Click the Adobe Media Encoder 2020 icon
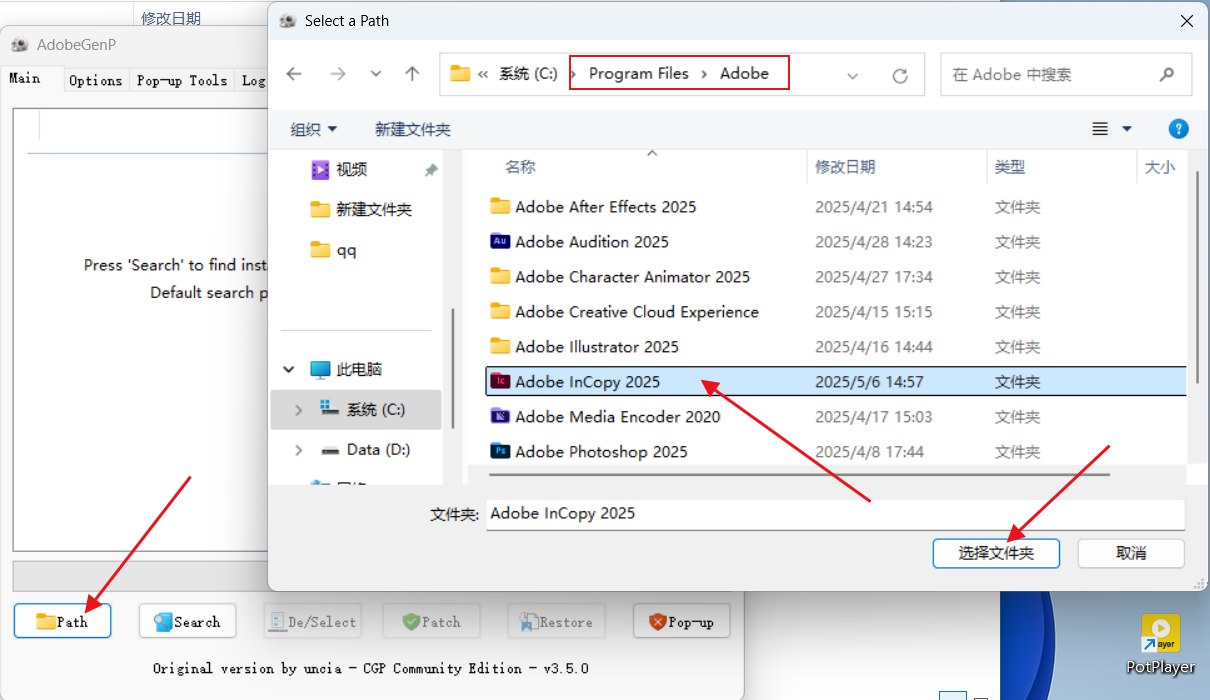 tap(500, 416)
